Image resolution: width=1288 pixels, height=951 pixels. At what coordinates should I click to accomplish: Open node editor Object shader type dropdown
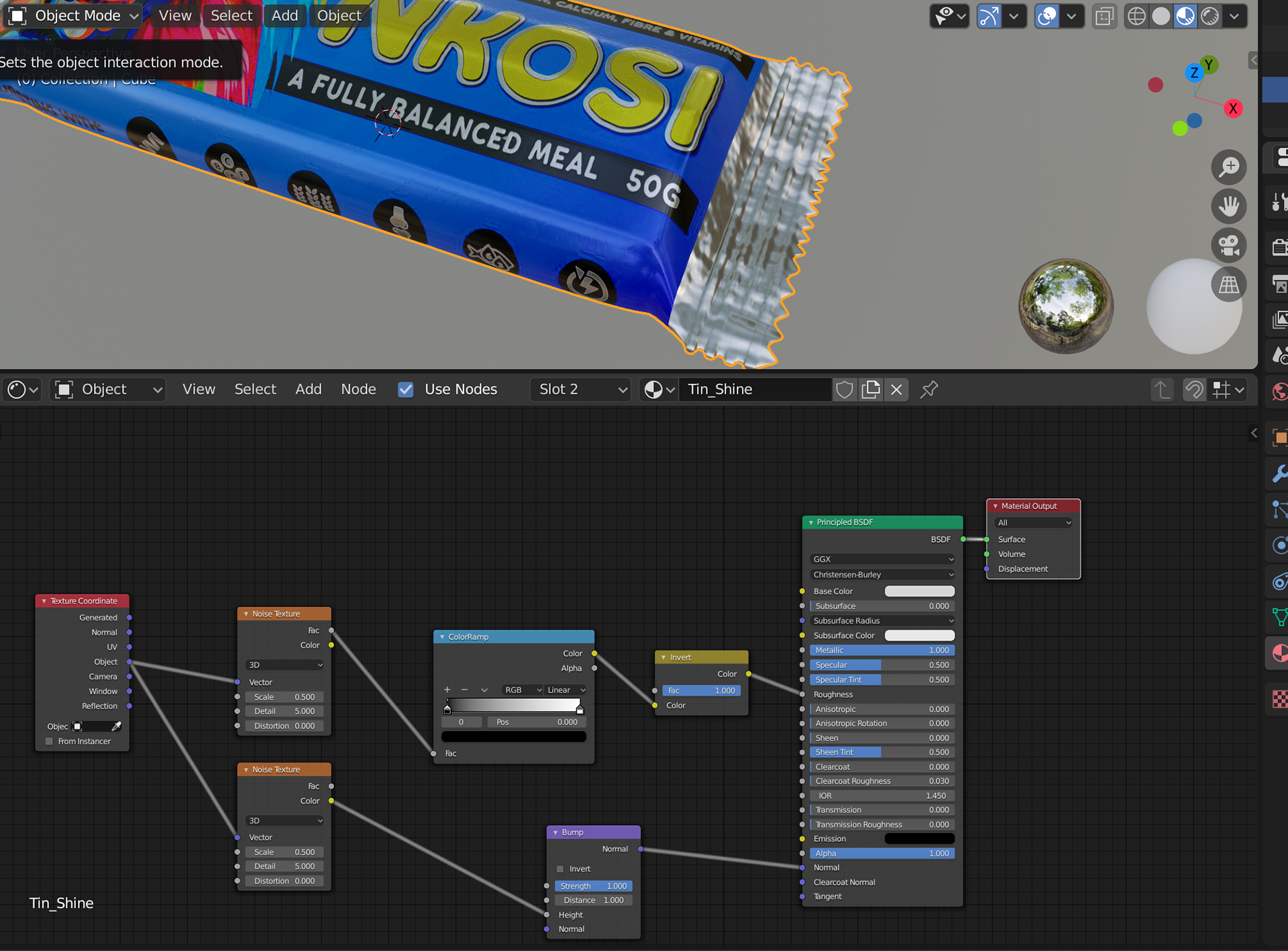coord(109,389)
